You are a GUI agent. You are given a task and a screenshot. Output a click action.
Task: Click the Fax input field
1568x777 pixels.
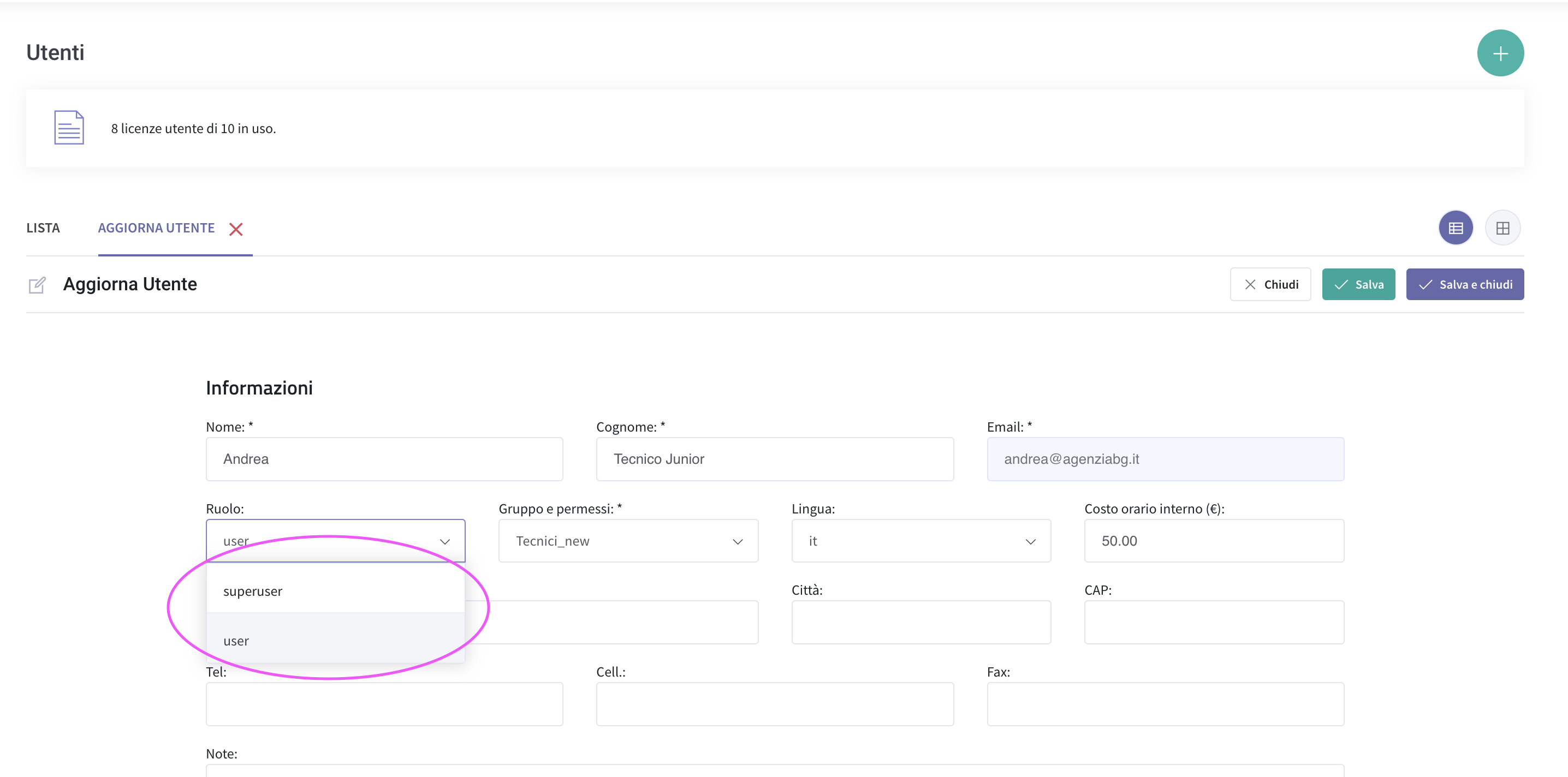click(x=1165, y=704)
